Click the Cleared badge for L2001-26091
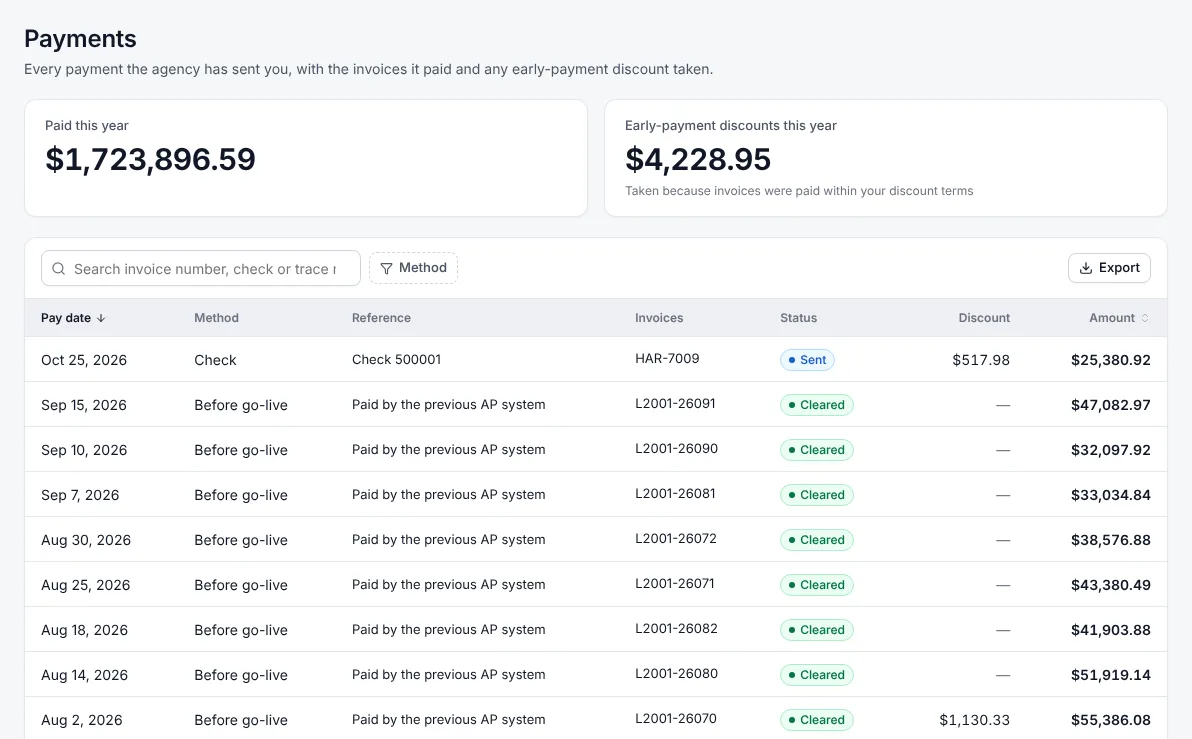The width and height of the screenshot is (1192, 739). [x=816, y=404]
